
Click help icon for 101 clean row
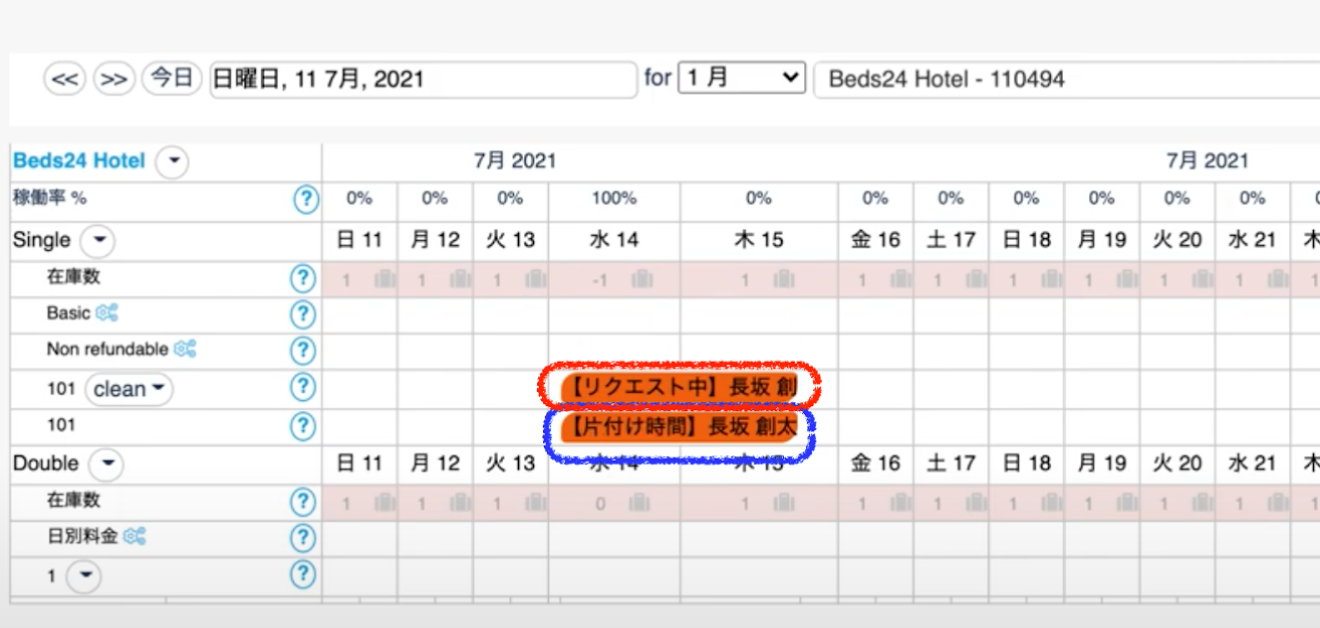click(x=302, y=388)
